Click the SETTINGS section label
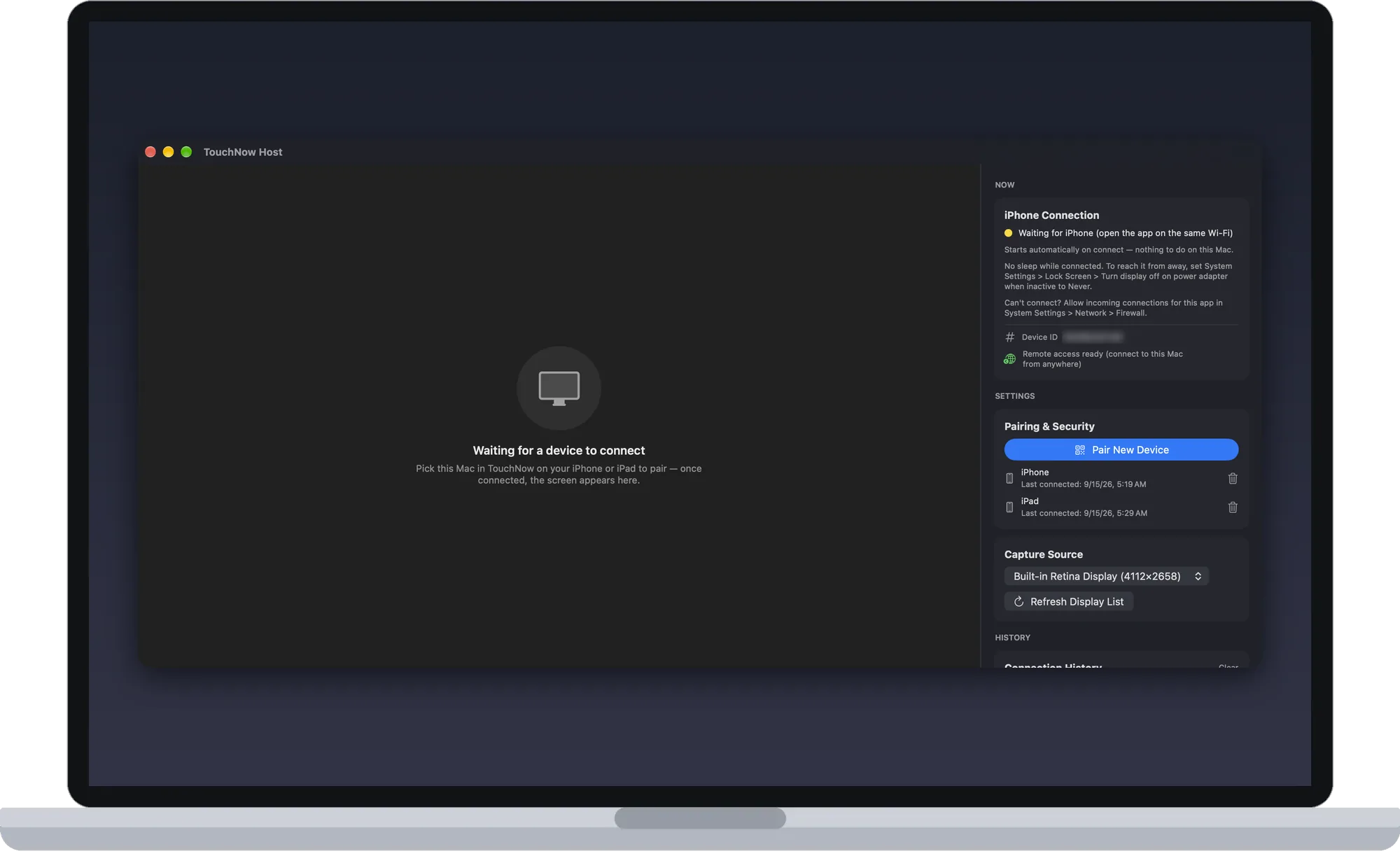The width and height of the screenshot is (1400, 856). [1014, 396]
